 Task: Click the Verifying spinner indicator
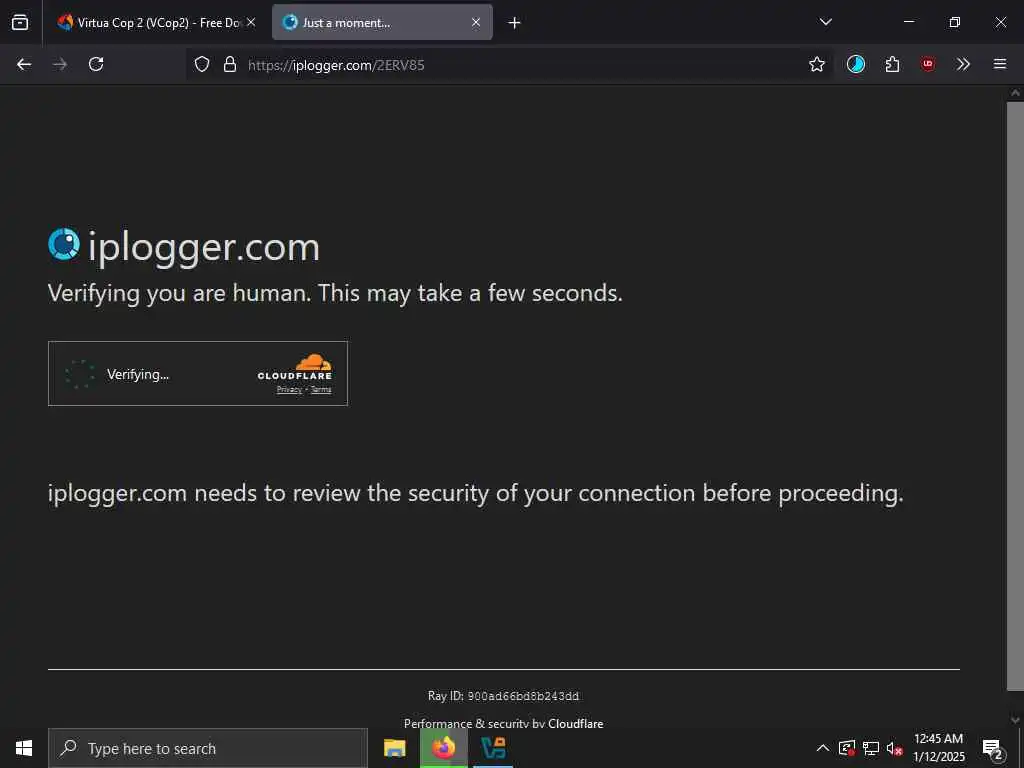point(80,374)
